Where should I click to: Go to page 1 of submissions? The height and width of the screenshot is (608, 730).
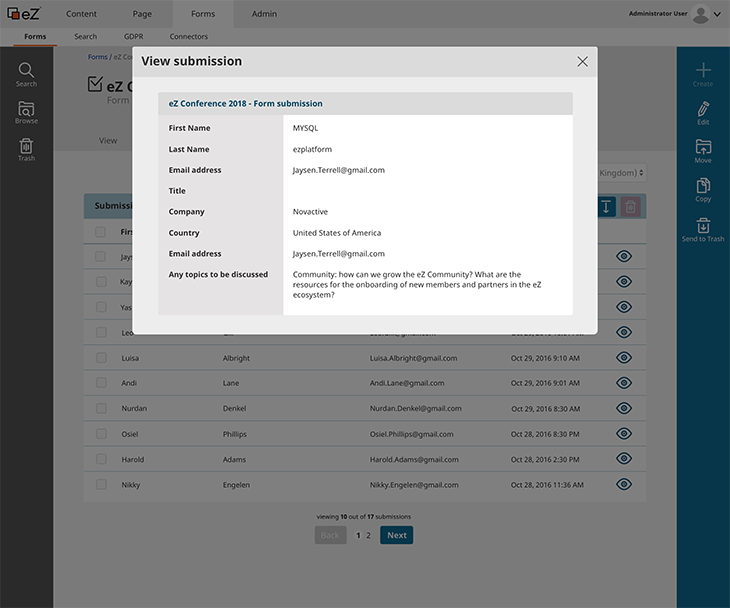[x=358, y=535]
